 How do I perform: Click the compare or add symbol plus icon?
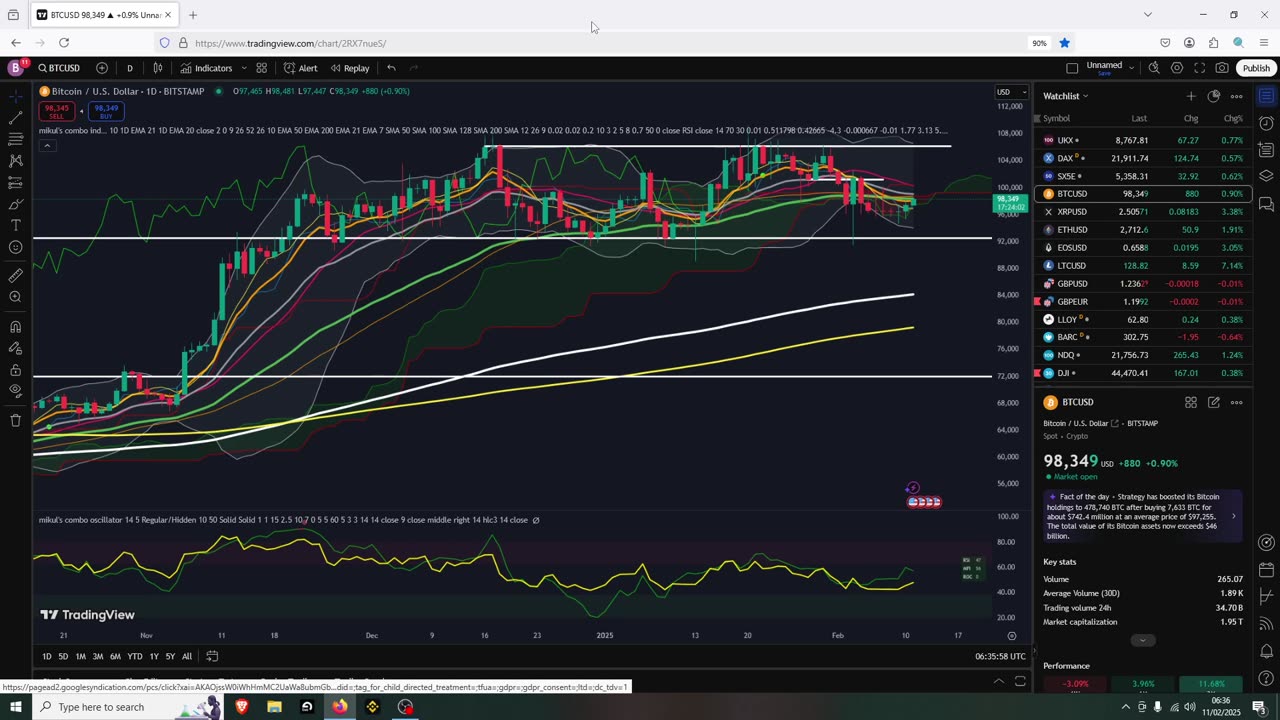point(102,68)
